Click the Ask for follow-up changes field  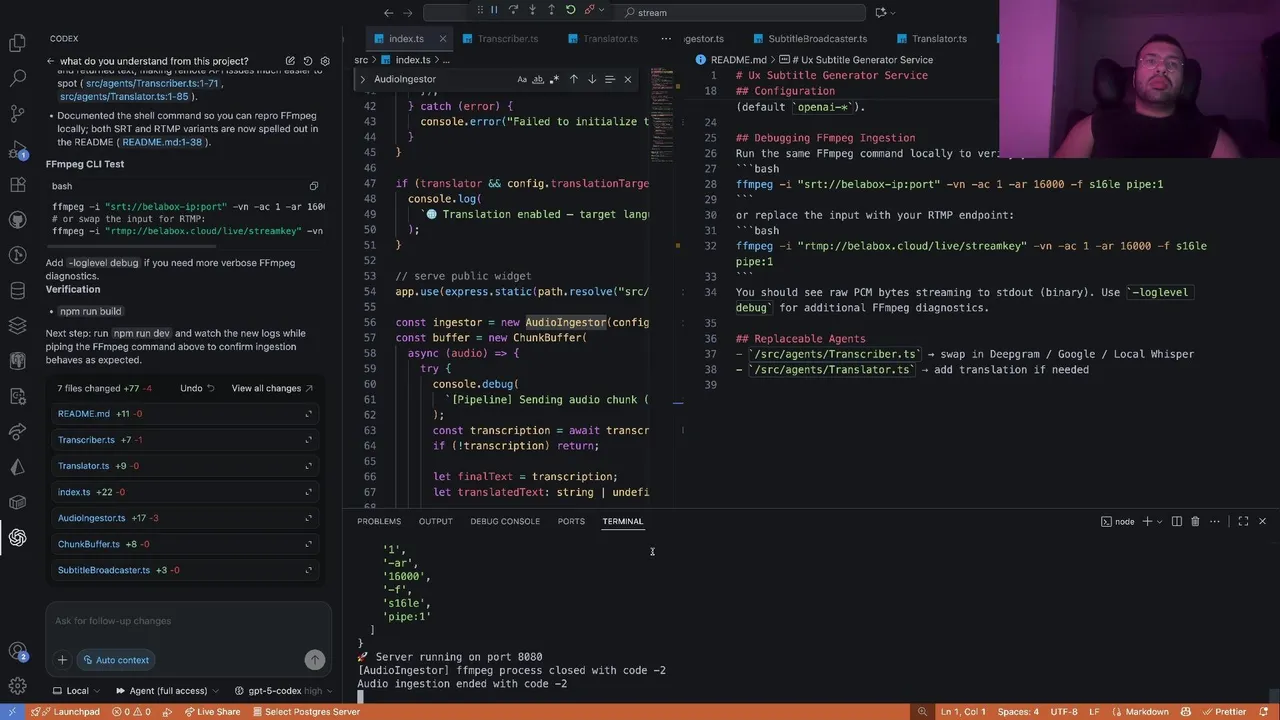pos(188,621)
